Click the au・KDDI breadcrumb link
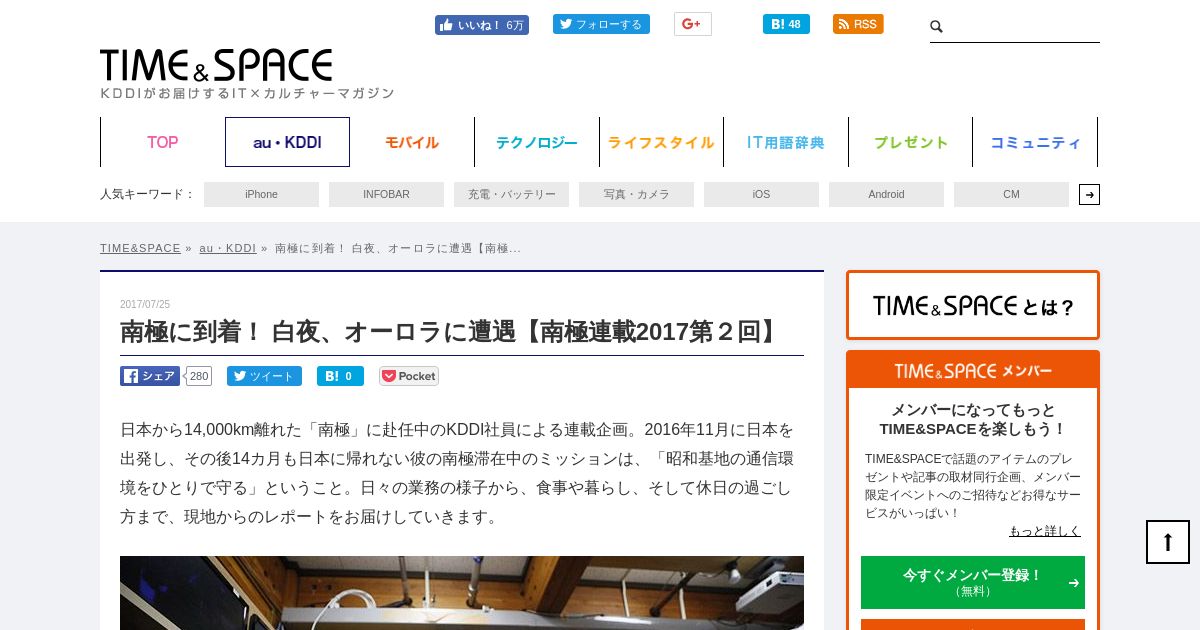 (x=227, y=248)
